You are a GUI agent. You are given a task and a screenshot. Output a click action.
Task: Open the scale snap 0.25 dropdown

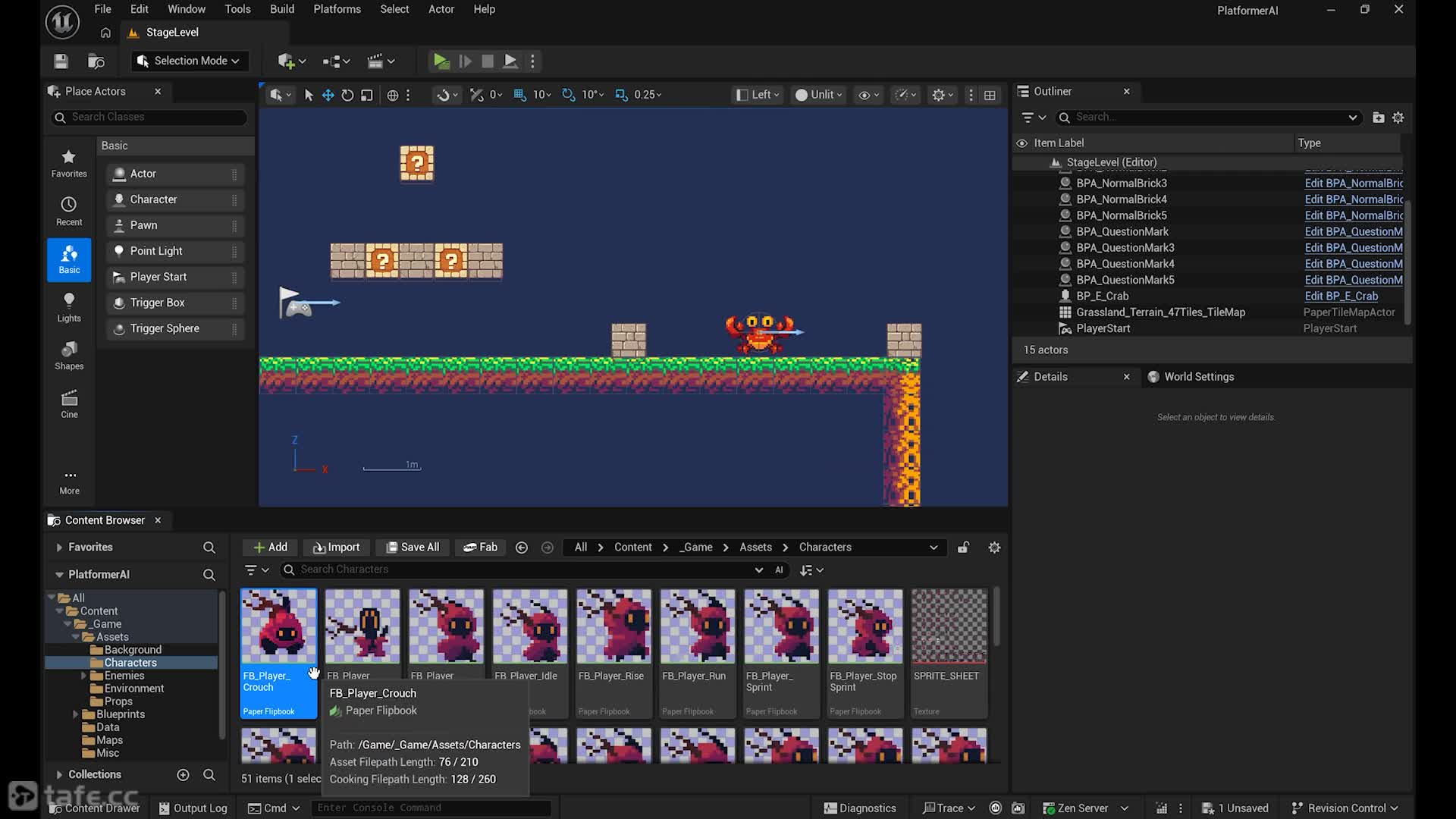tap(648, 95)
